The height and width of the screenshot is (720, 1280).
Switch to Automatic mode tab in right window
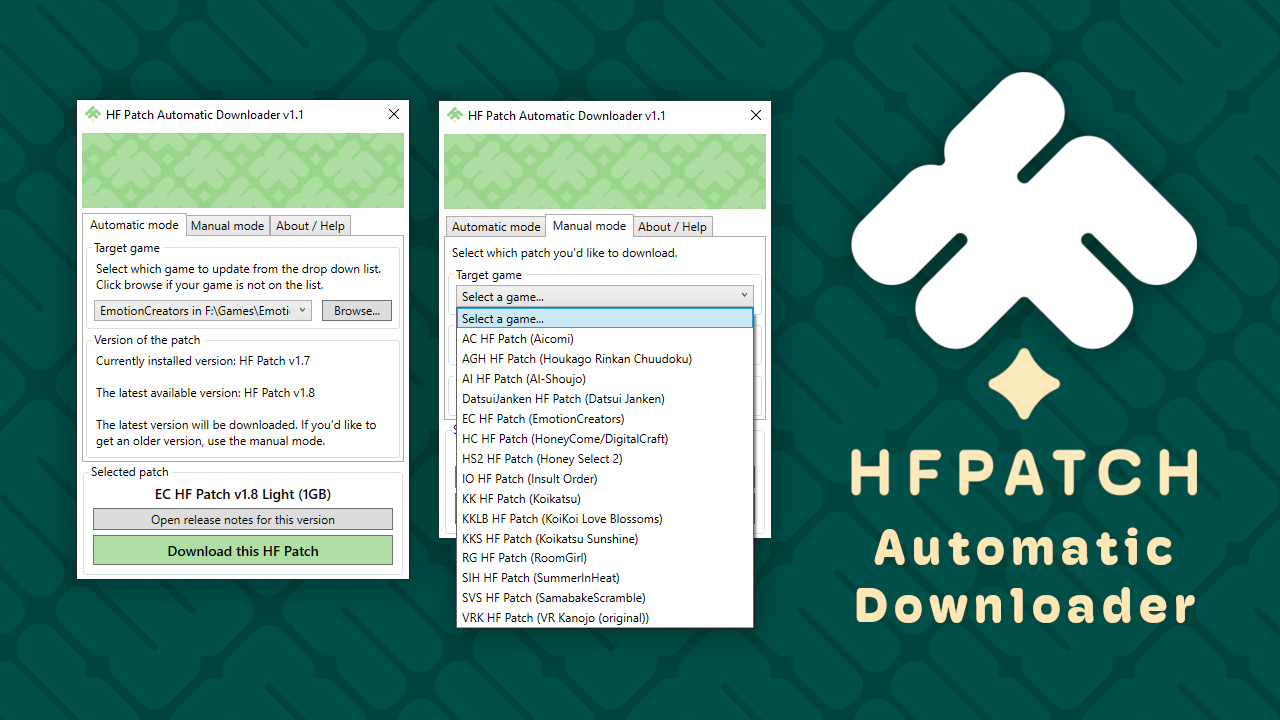point(496,227)
